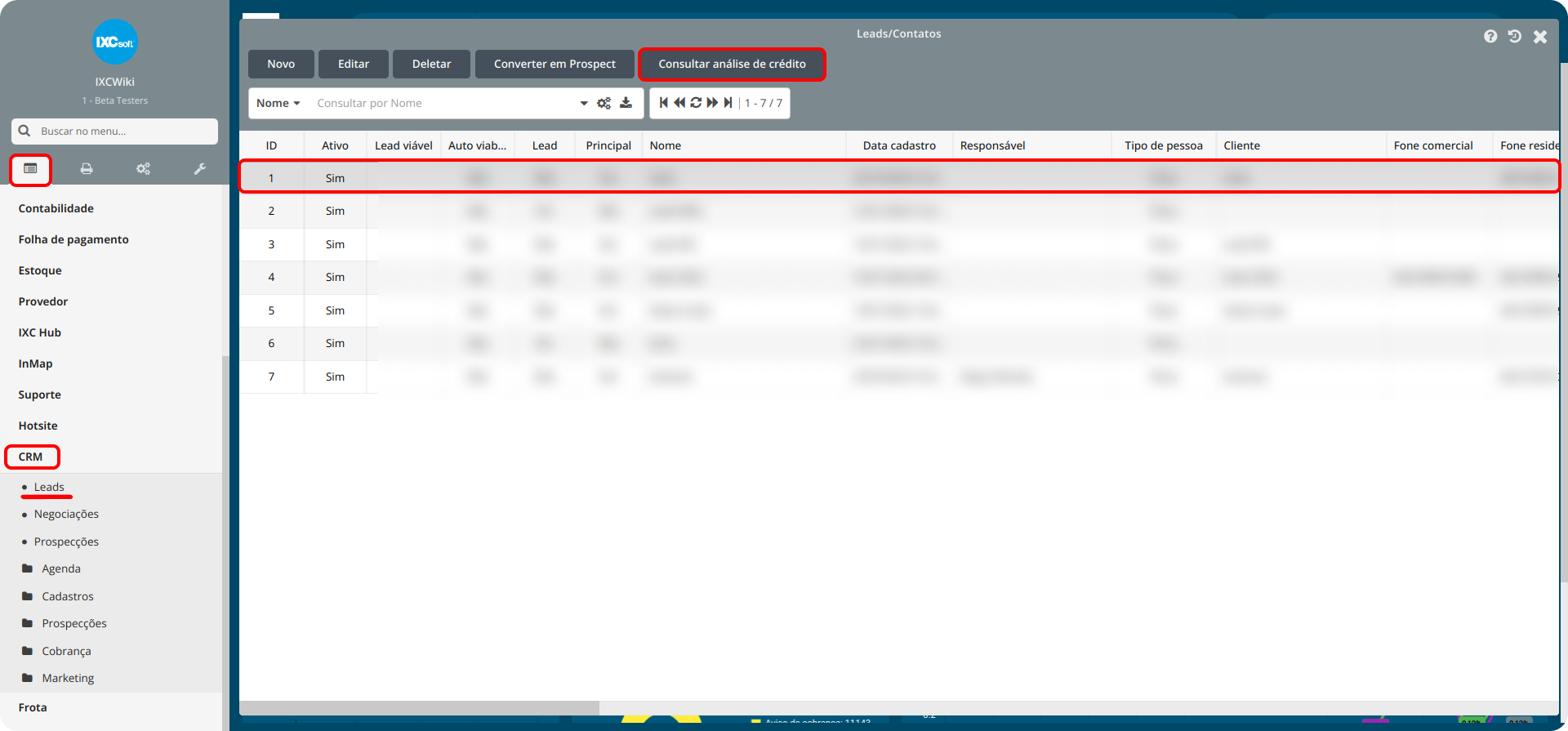Click the Novo button
The image size is (1568, 731).
tap(281, 64)
